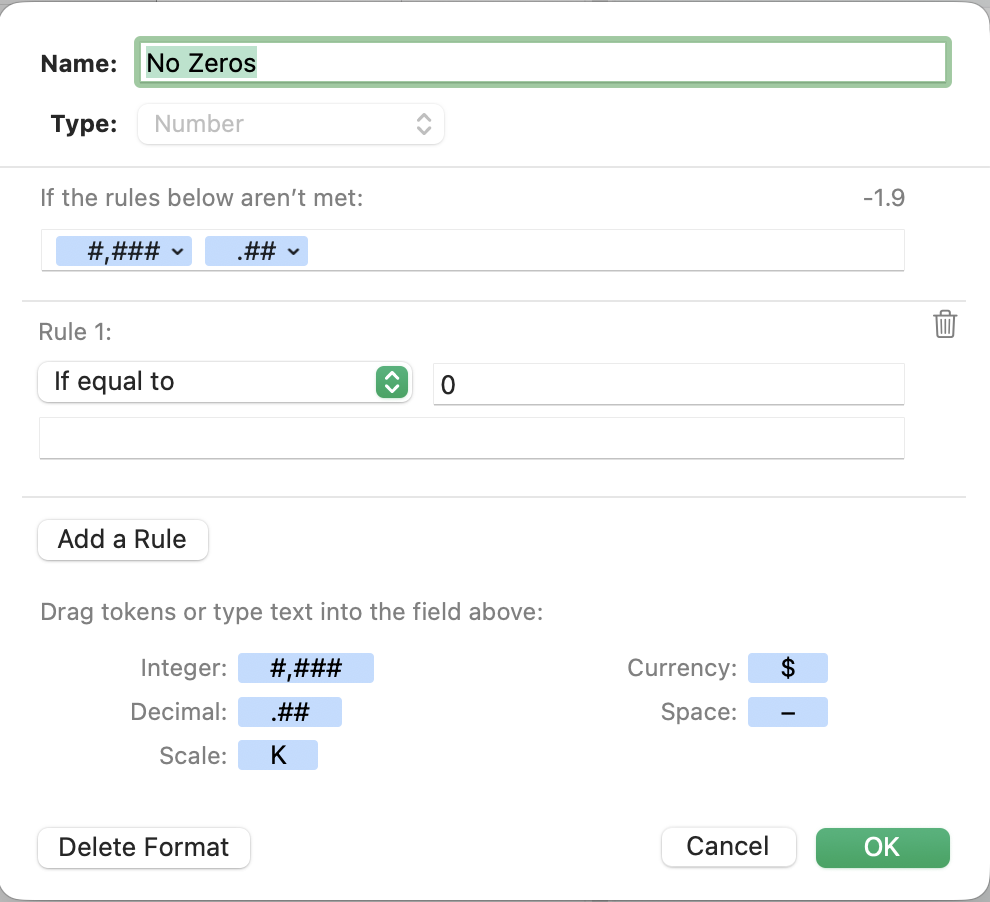Open the #,### token dropdown in default format
The image size is (990, 902).
tap(177, 252)
